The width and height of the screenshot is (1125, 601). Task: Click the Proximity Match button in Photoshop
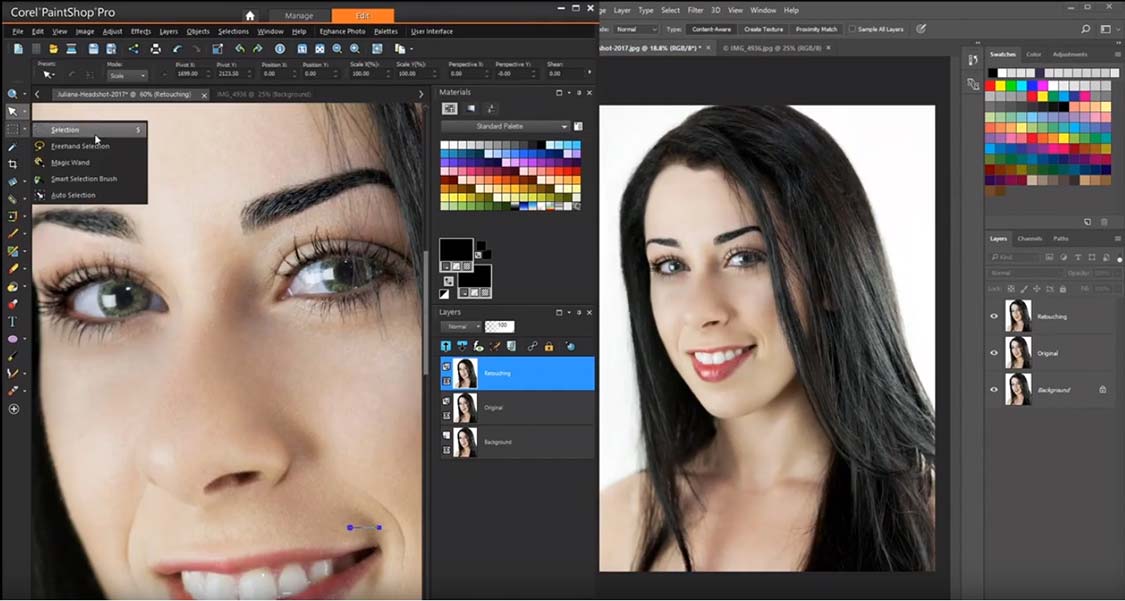coord(816,29)
